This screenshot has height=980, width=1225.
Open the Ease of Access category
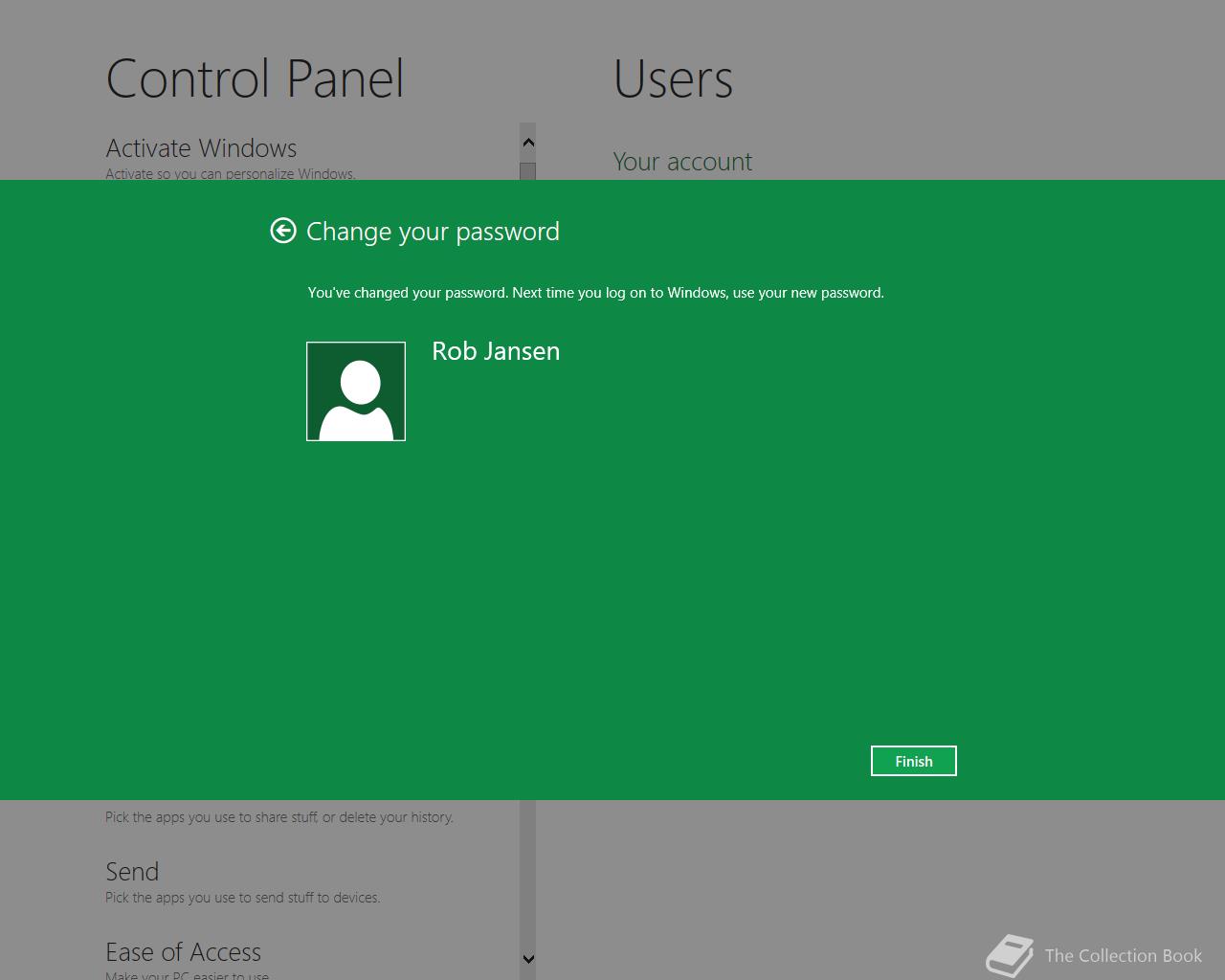click(183, 952)
